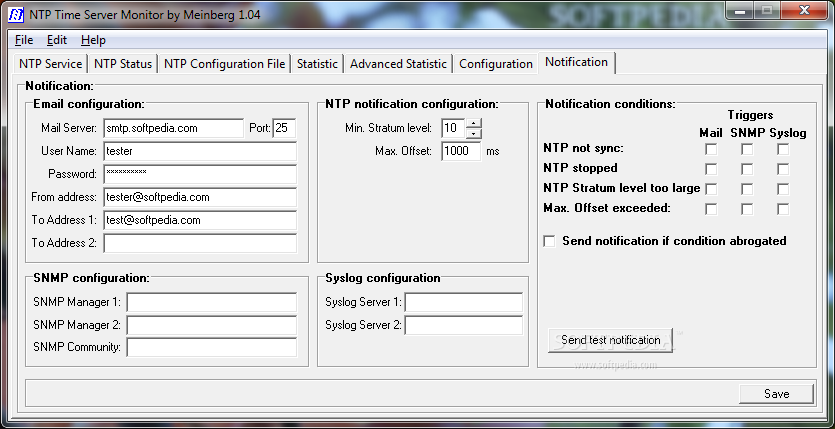Decrease Min. Stratum level with down arrow
This screenshot has height=429, width=835.
tap(473, 133)
